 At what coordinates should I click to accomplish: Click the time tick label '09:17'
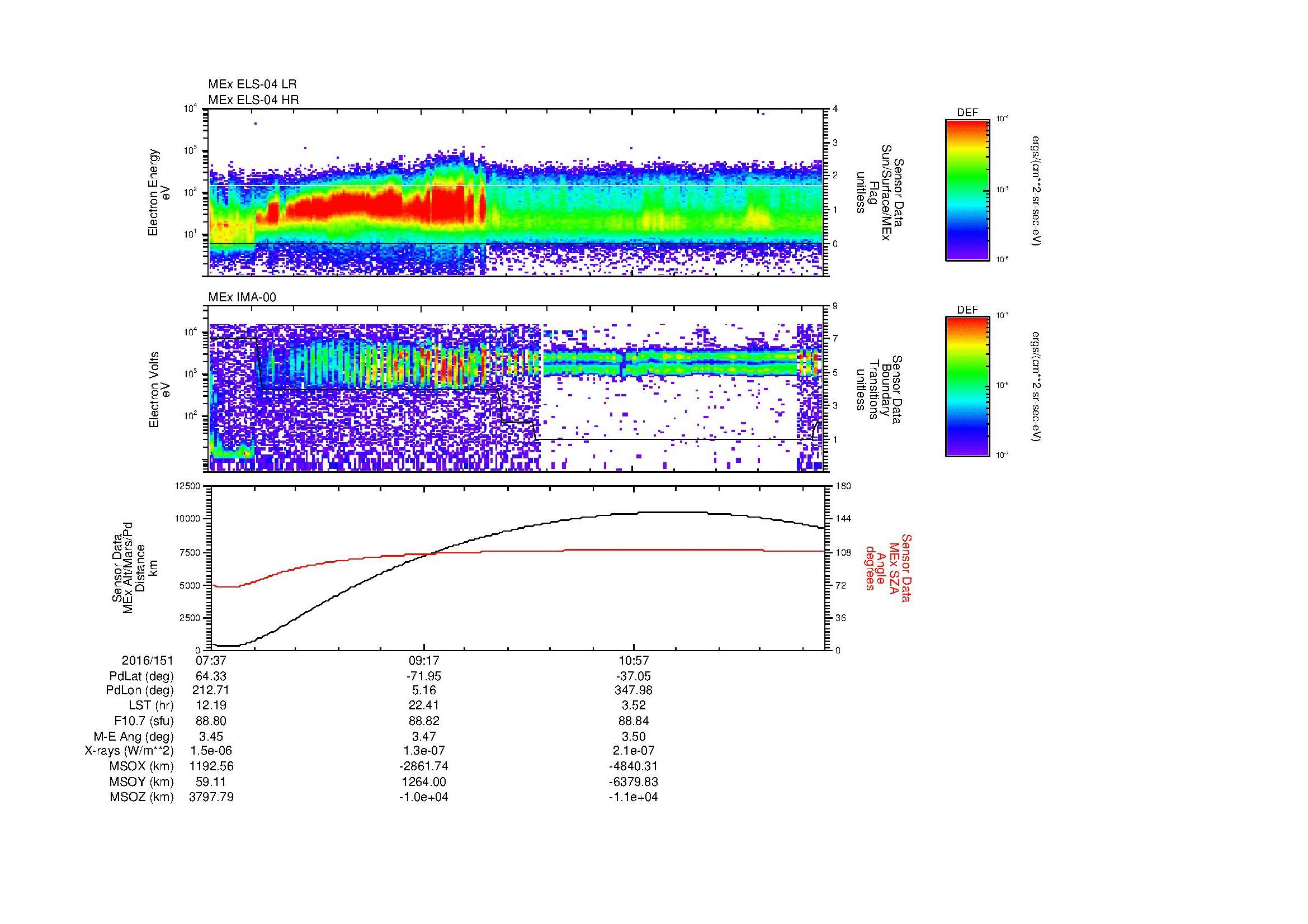424,661
